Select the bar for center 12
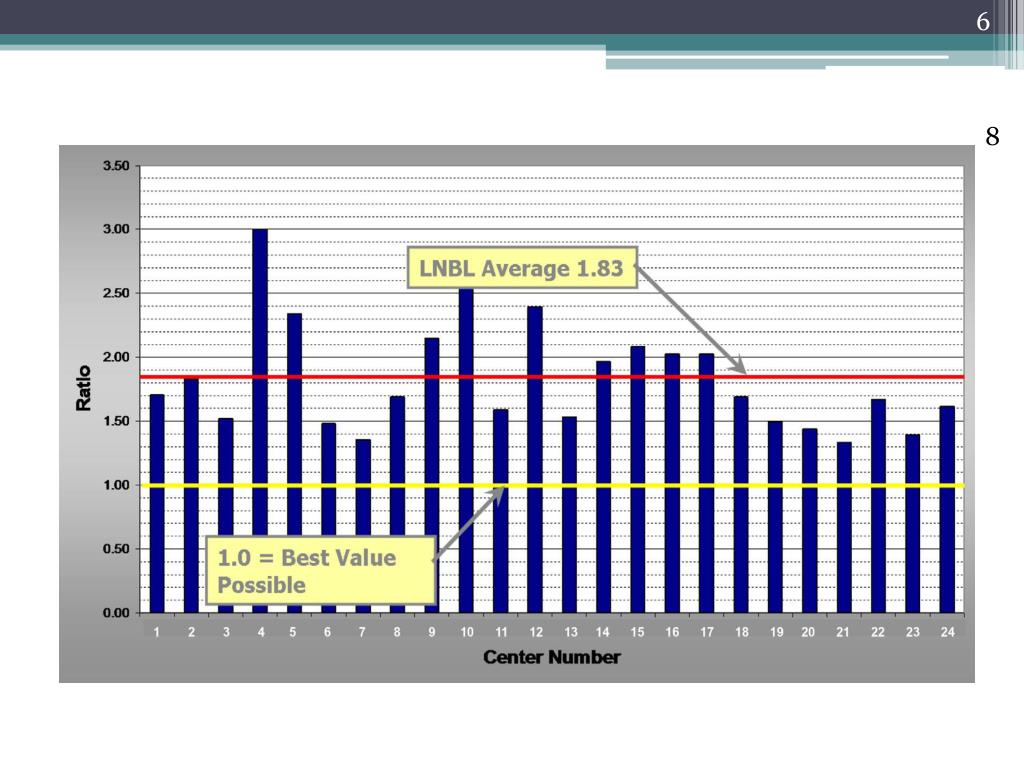This screenshot has width=1024, height=768. 535,459
